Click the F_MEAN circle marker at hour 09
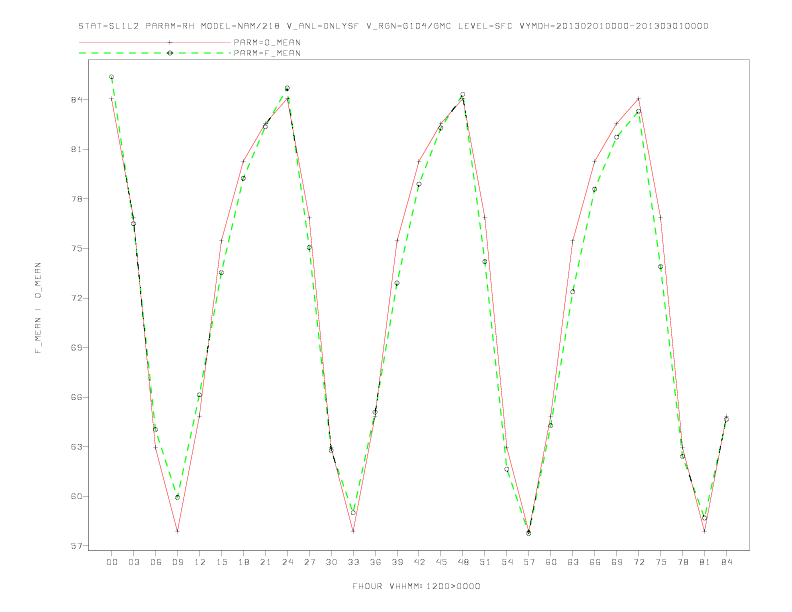 point(177,497)
